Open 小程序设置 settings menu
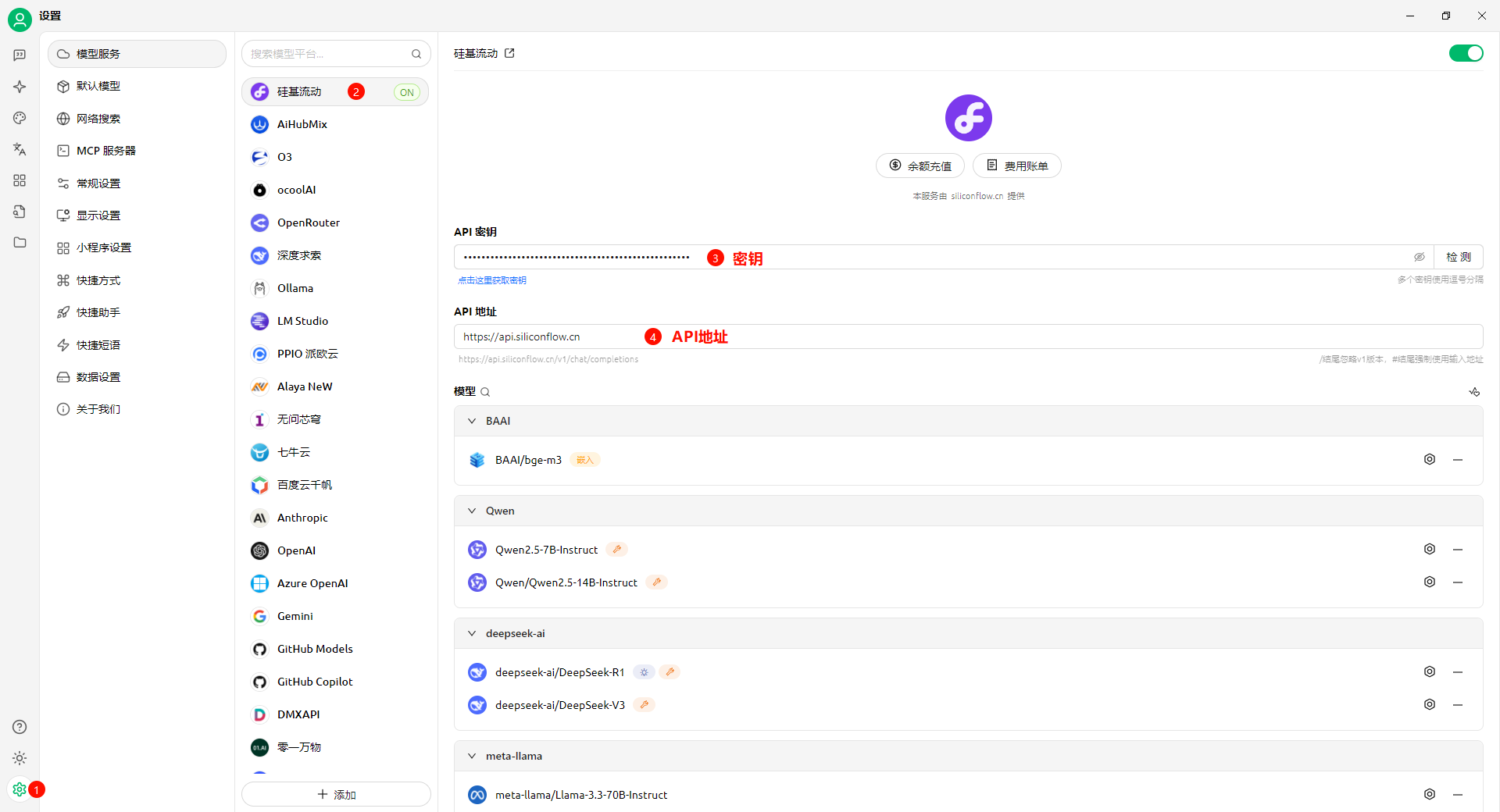 point(137,248)
